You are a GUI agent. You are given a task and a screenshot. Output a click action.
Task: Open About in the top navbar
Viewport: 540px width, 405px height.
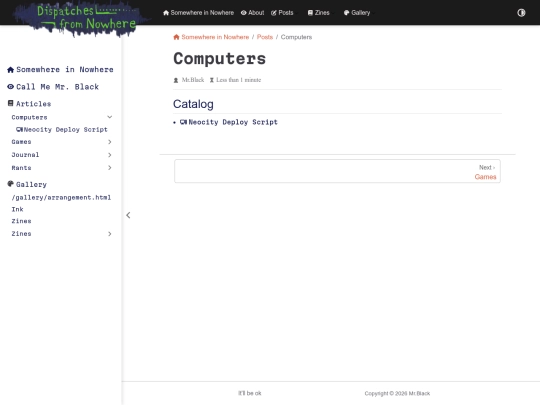[252, 13]
